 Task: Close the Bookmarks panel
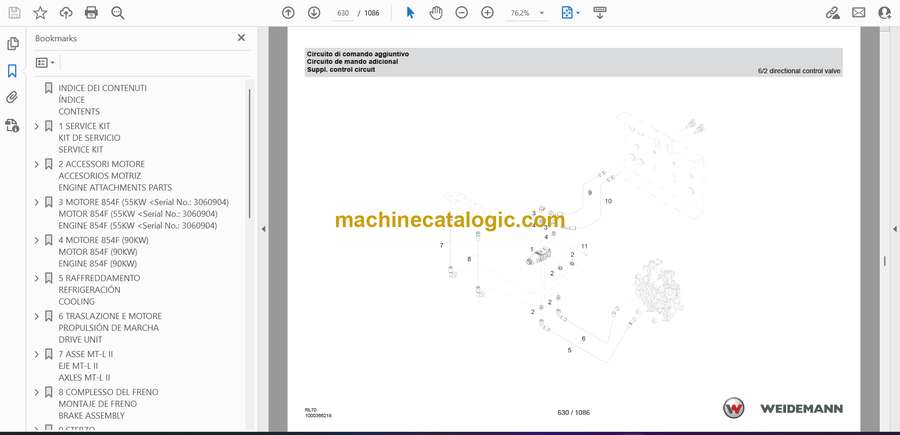(241, 38)
